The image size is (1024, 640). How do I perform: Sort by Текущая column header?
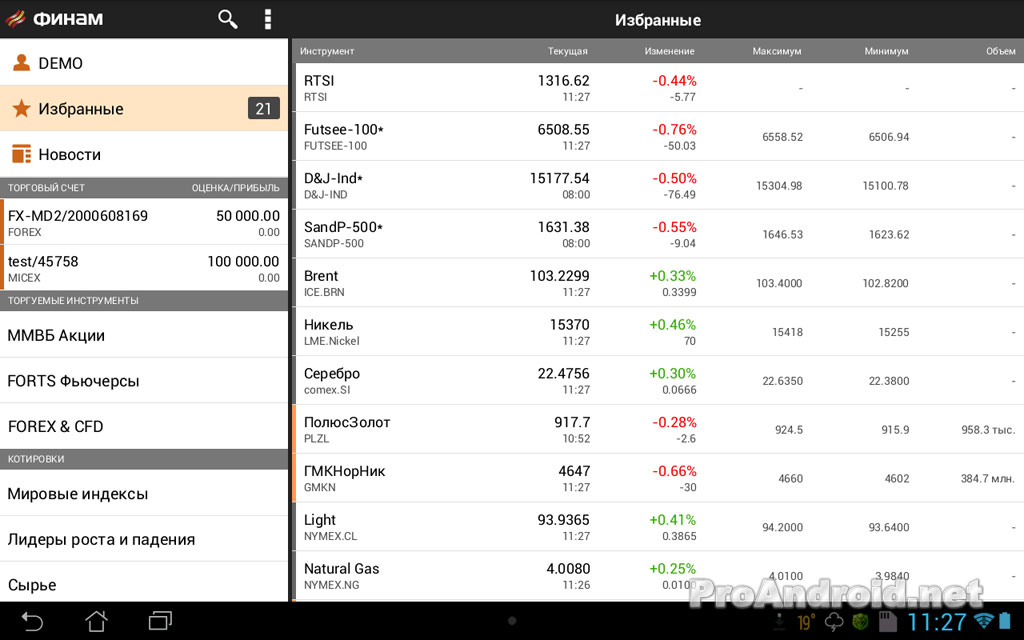pyautogui.click(x=568, y=51)
